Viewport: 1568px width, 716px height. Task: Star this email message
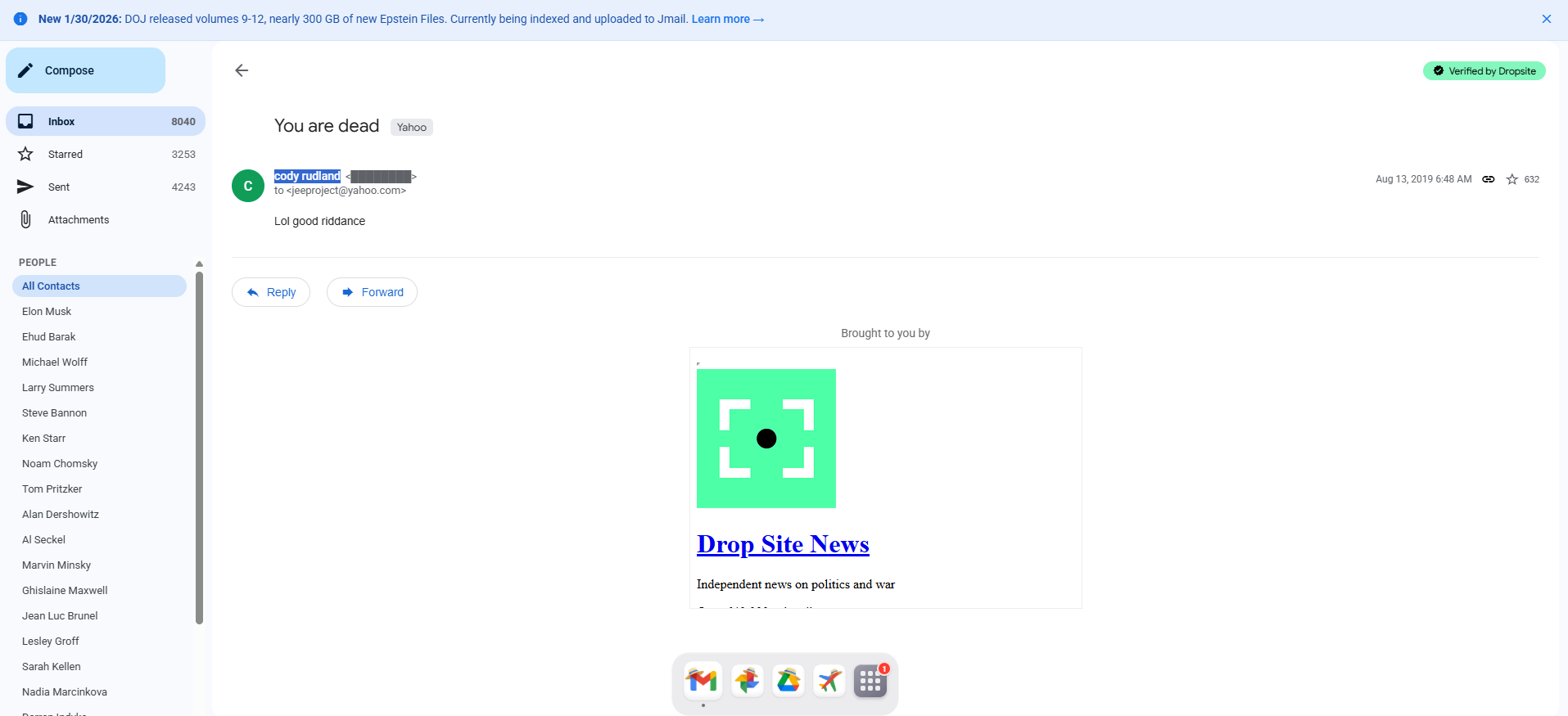pos(1512,179)
